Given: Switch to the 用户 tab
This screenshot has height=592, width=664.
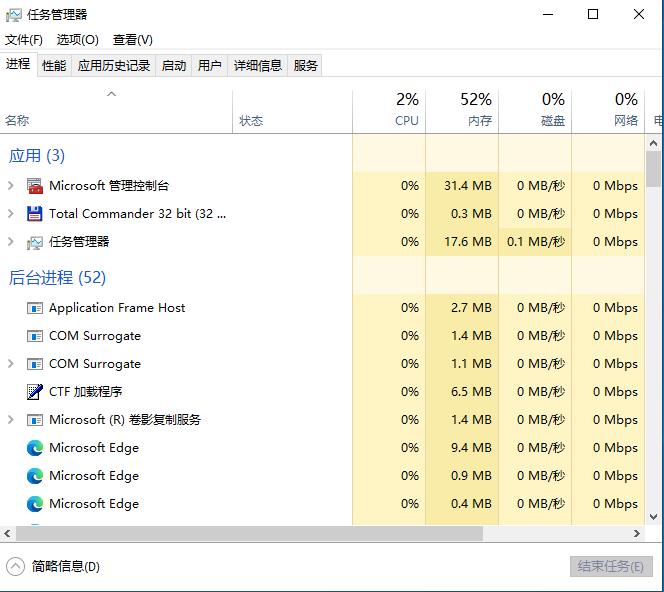Looking at the screenshot, I should 210,66.
